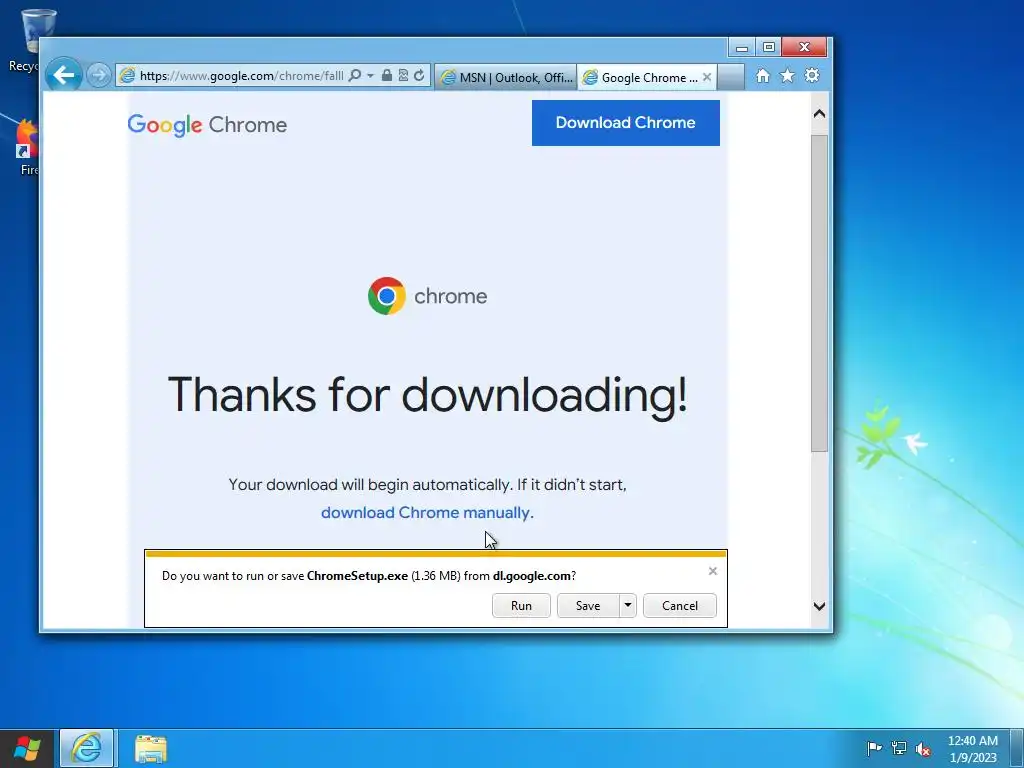Click the ChromeSetup.exe file name text
Viewport: 1024px width, 768px height.
[357, 575]
